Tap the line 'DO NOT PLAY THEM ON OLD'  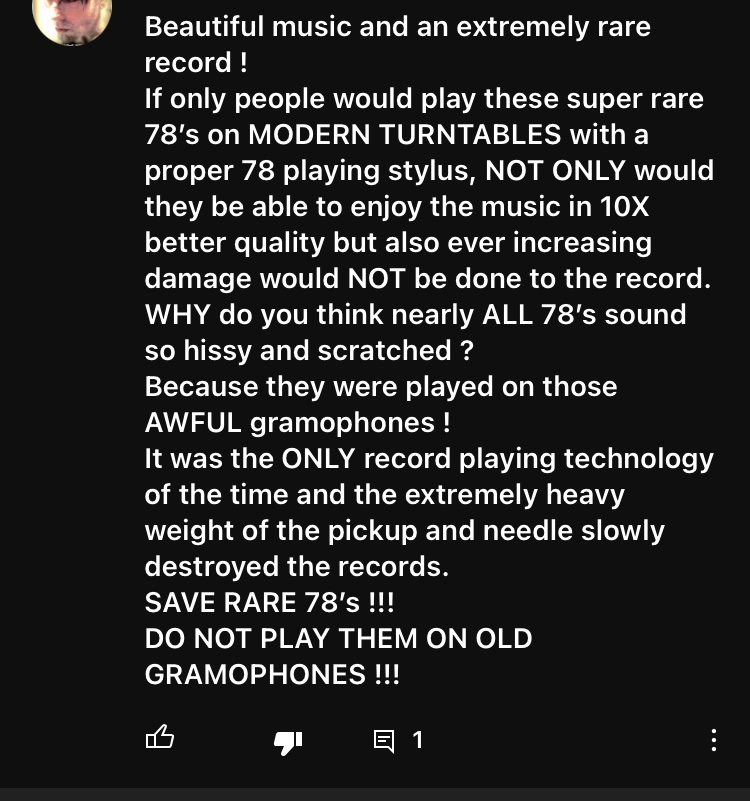tap(338, 639)
